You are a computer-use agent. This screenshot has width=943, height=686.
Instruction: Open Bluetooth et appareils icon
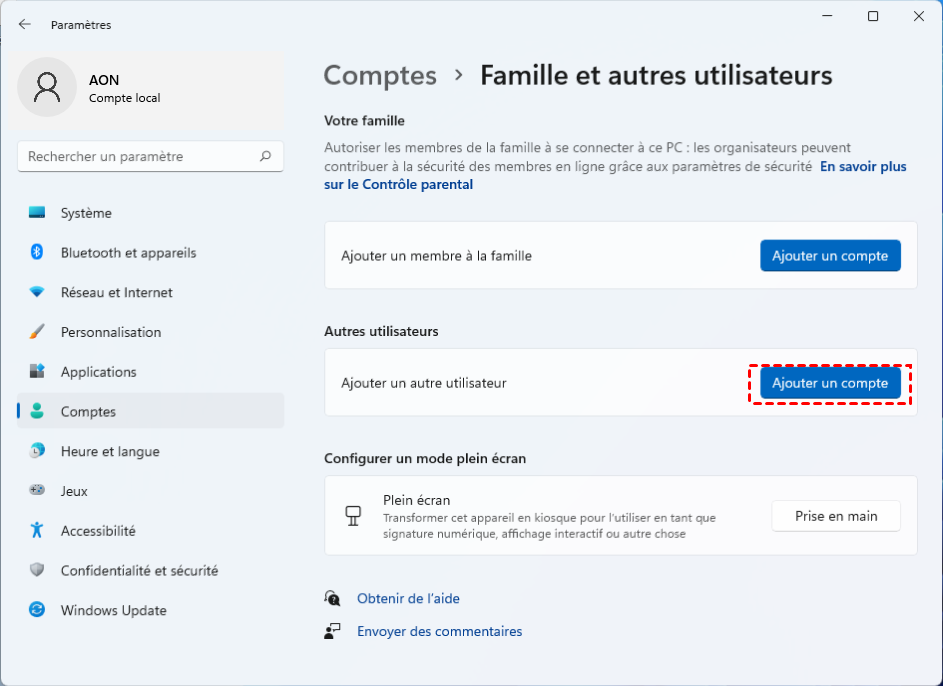point(37,253)
